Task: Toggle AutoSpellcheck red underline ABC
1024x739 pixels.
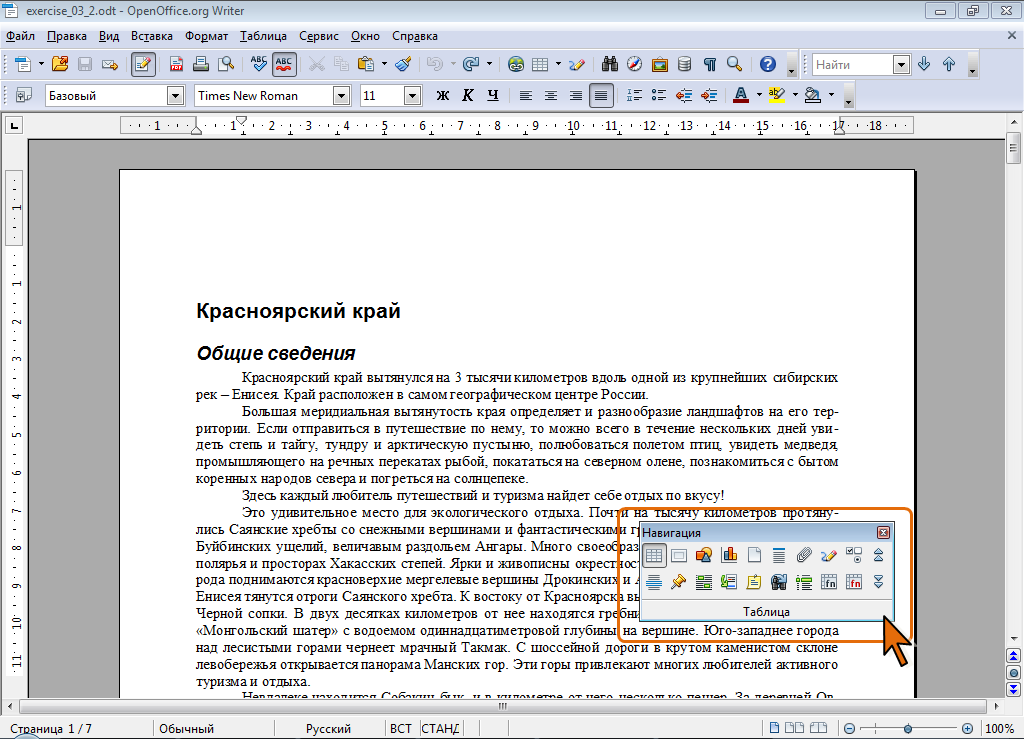Action: pos(284,64)
